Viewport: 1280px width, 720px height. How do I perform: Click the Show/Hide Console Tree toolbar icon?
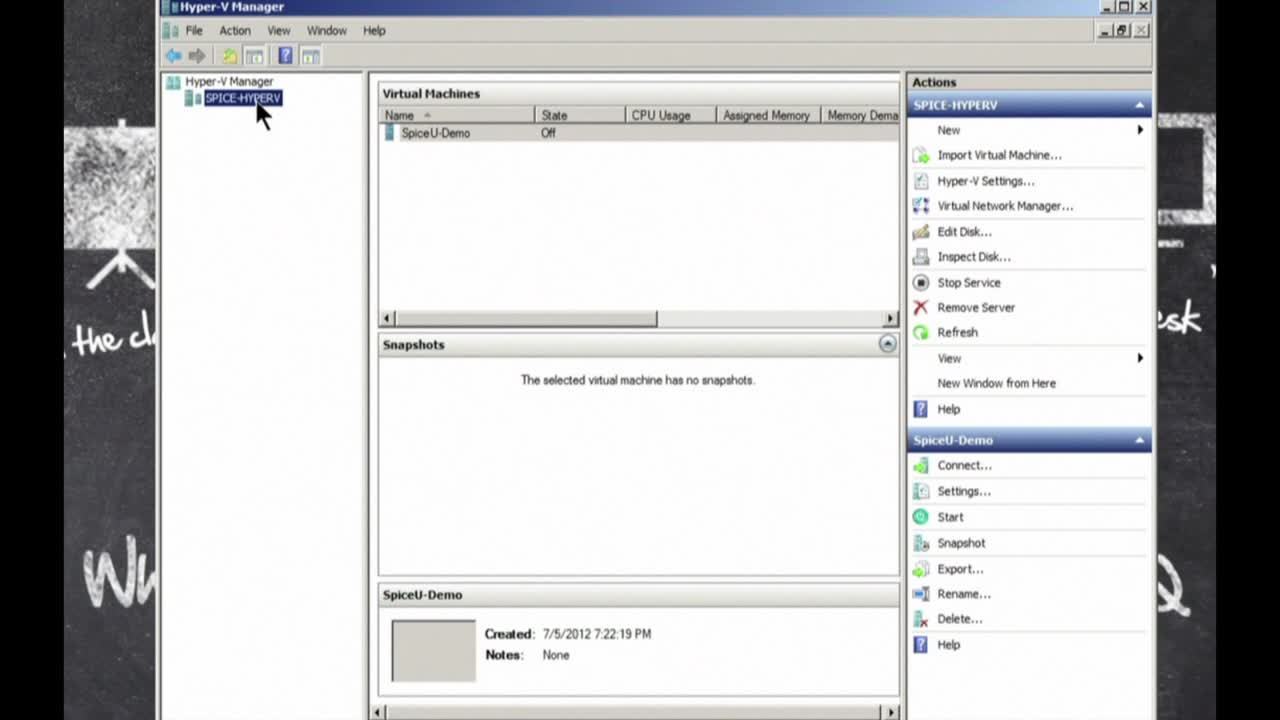[254, 56]
